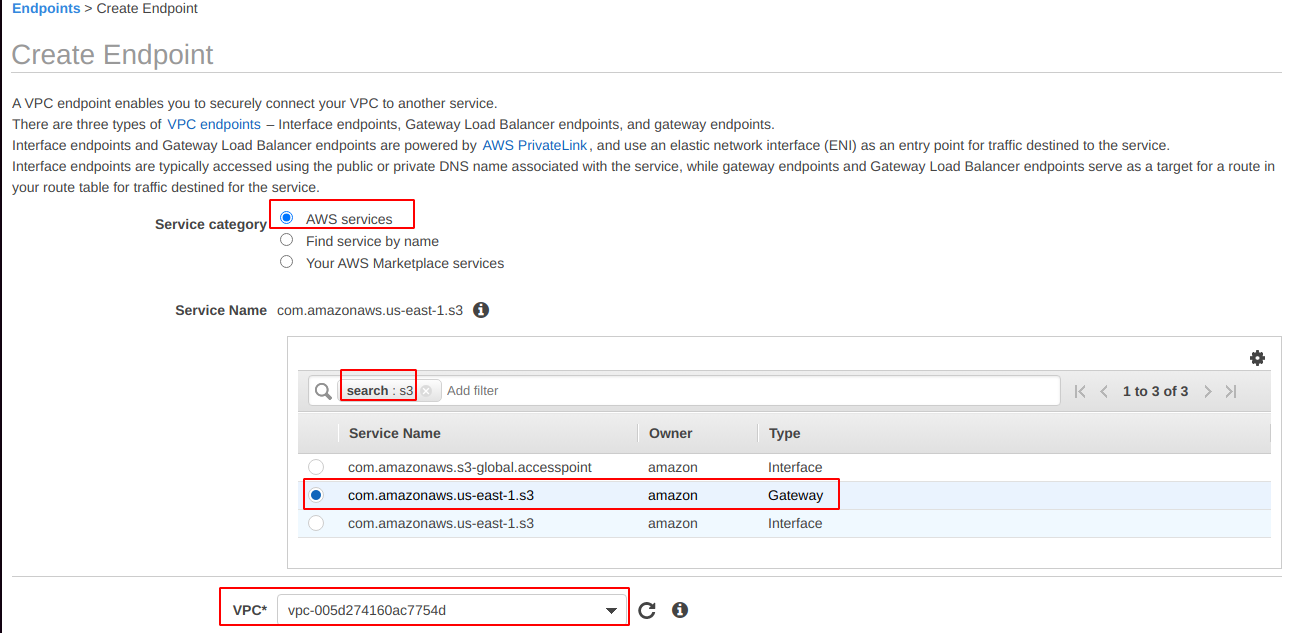
Task: Click 'Interface' type in the last us-east-1.s3 row
Action: 795,523
